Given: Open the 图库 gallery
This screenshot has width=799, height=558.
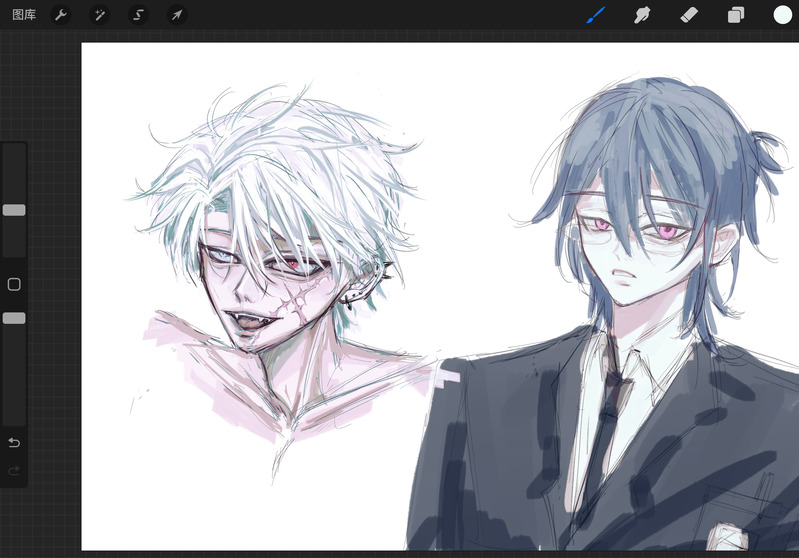Looking at the screenshot, I should click(24, 15).
